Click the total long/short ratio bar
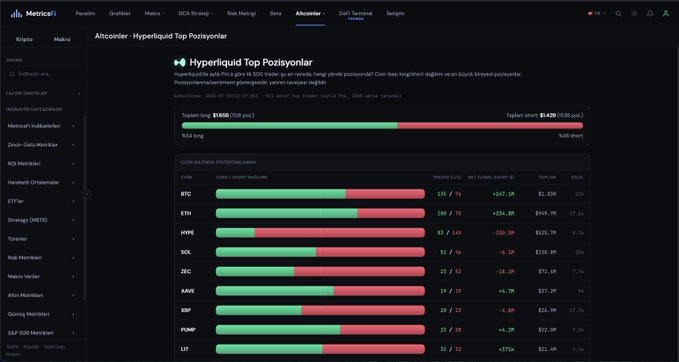 382,126
